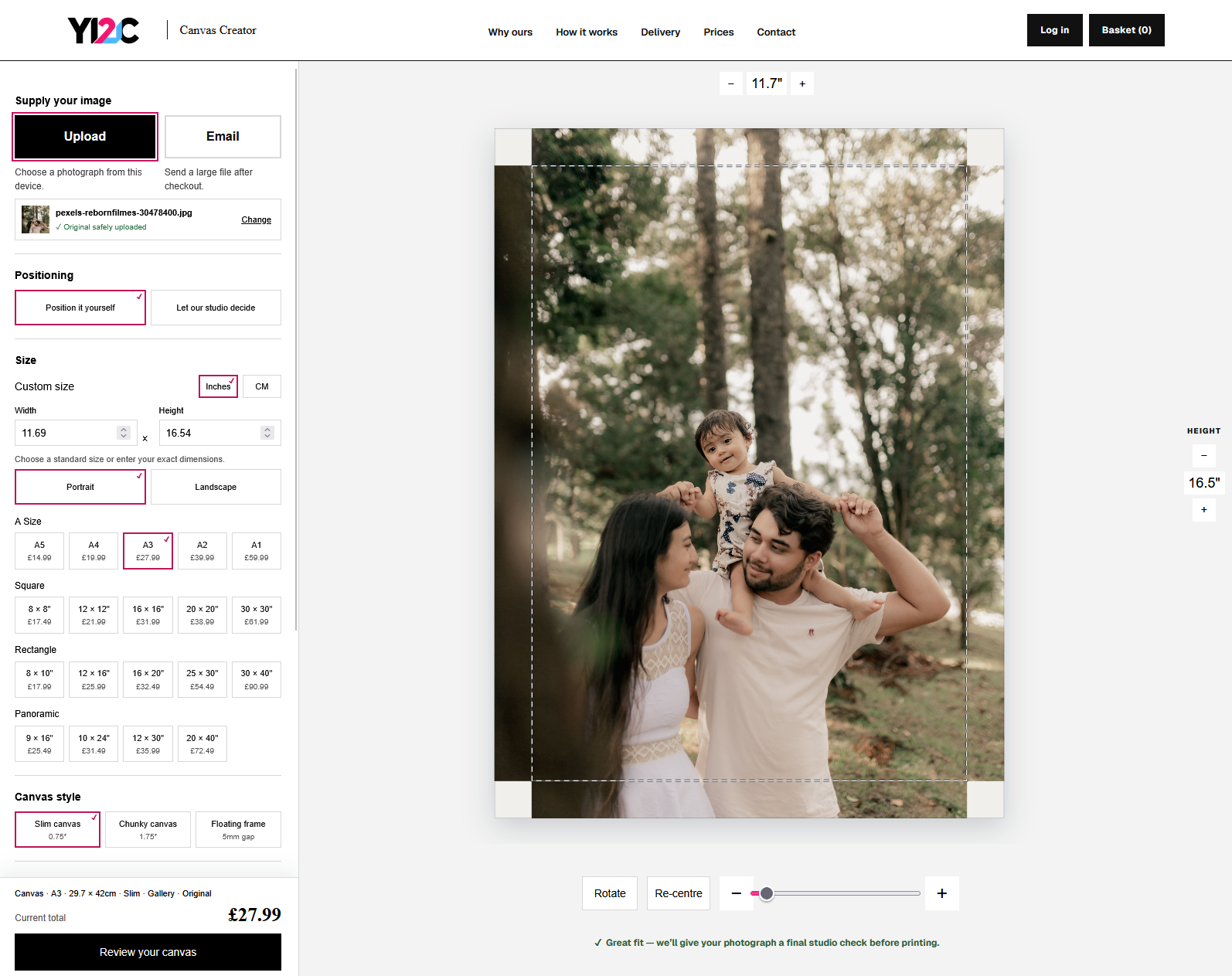Screen dimensions: 1232x976
Task: Select Let our studio decide option
Action: pos(216,308)
